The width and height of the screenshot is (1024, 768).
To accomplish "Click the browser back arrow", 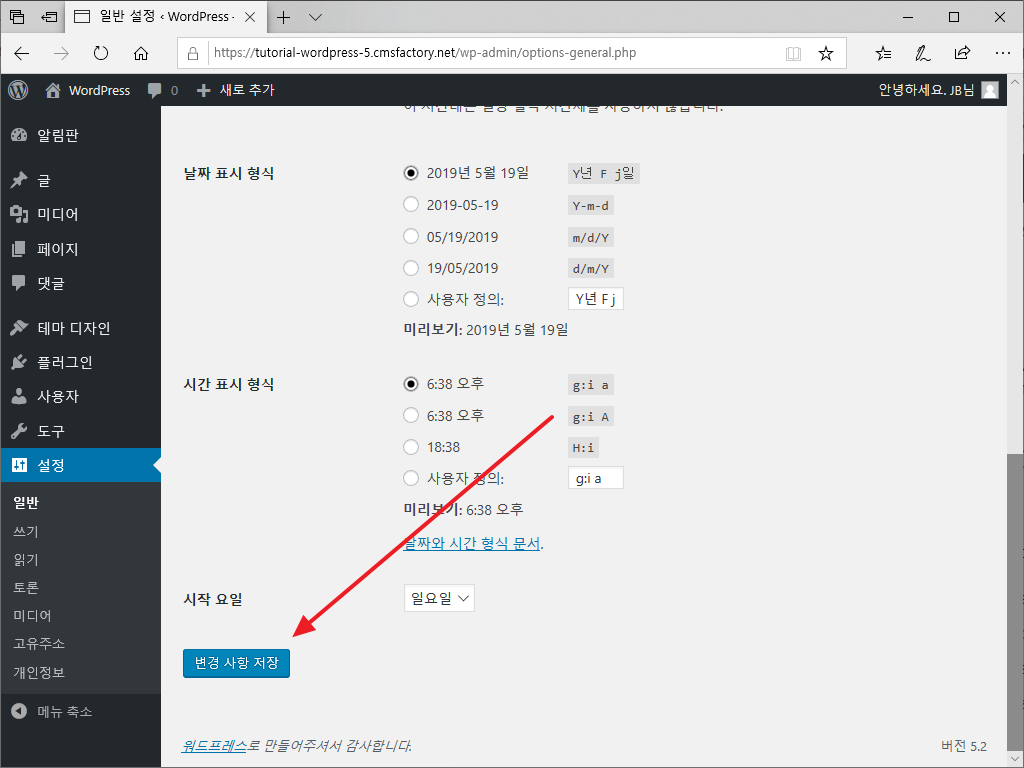I will pos(22,54).
